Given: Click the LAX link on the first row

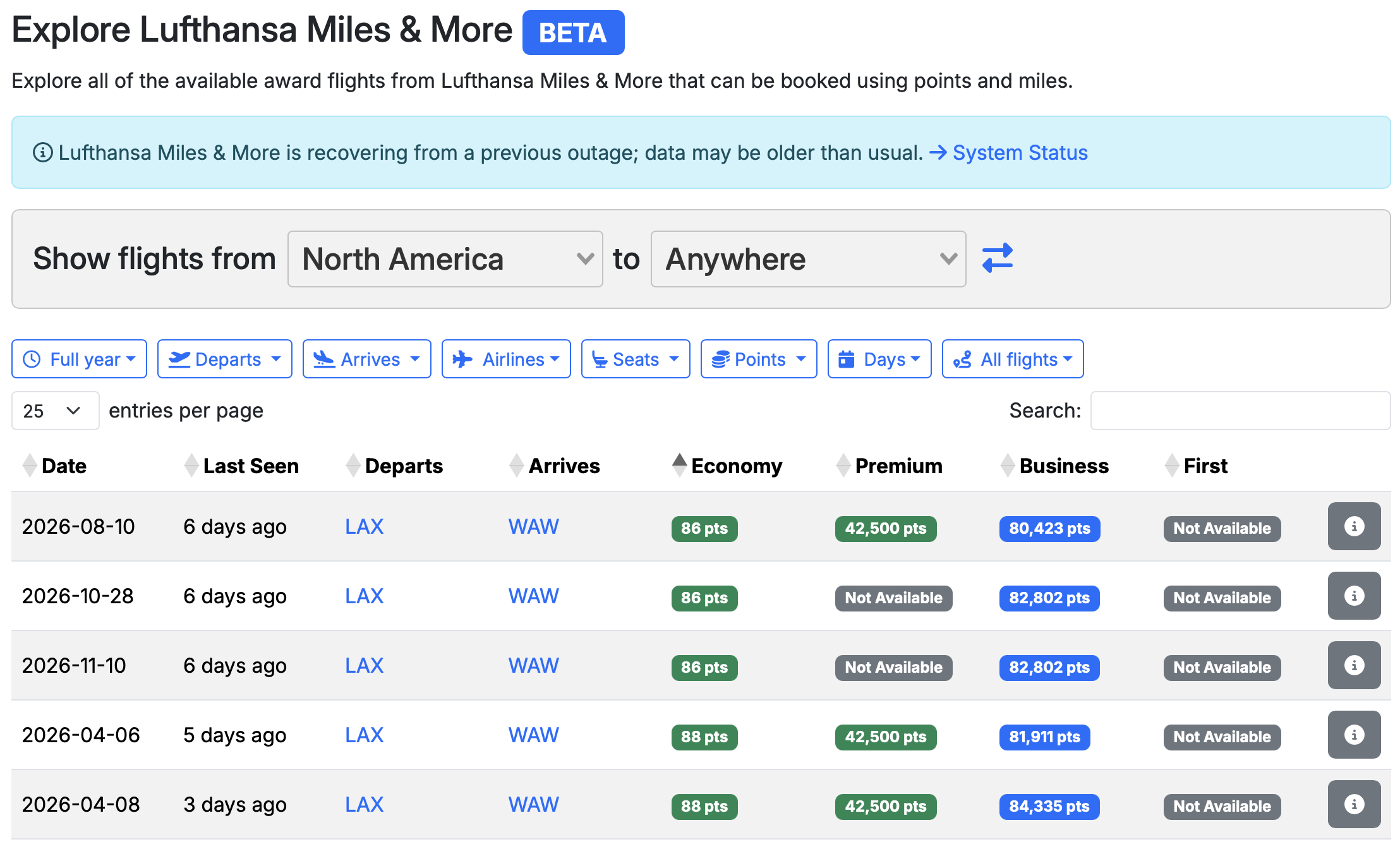Looking at the screenshot, I should click(x=364, y=526).
